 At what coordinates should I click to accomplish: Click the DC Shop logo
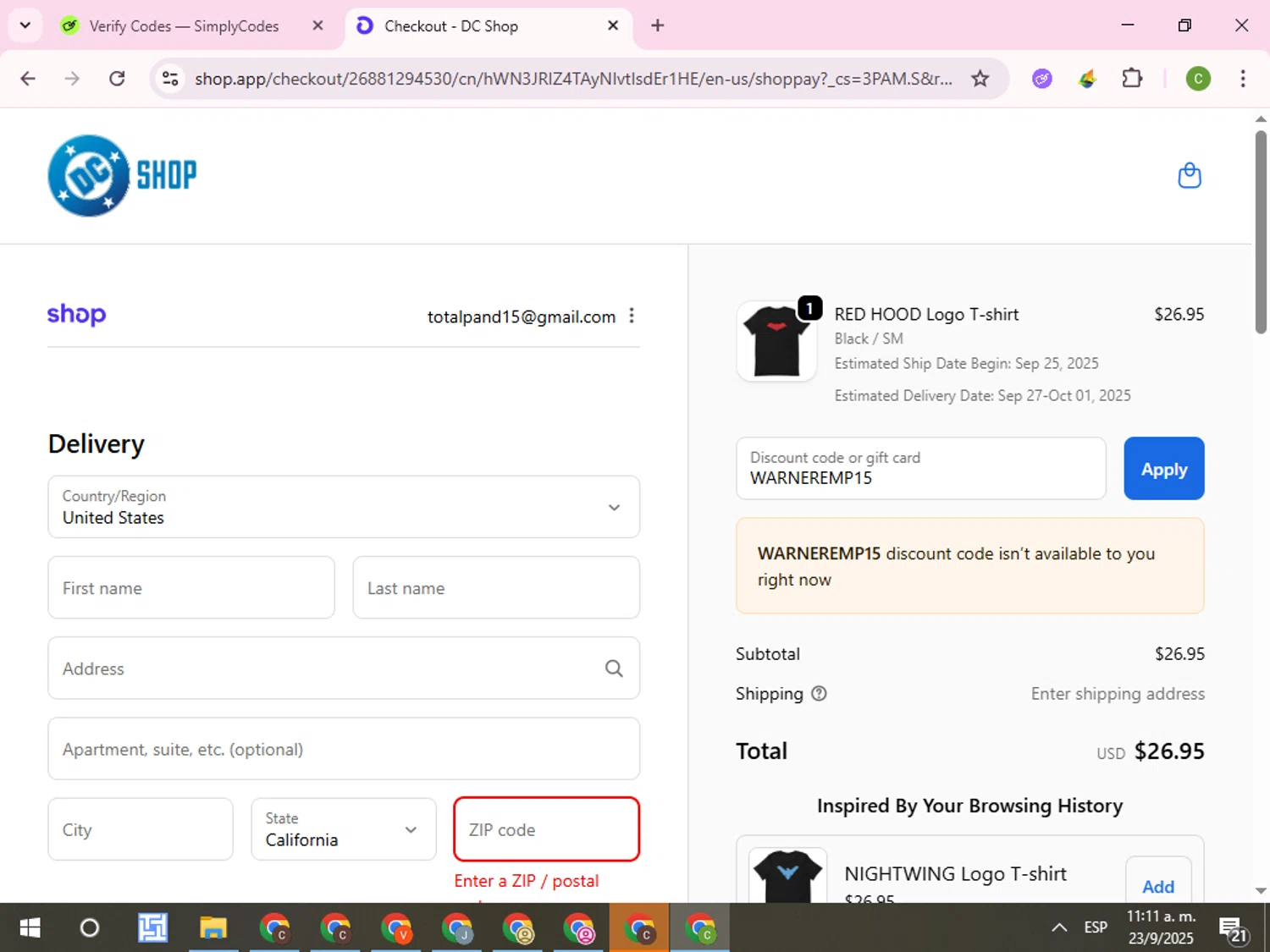click(122, 175)
